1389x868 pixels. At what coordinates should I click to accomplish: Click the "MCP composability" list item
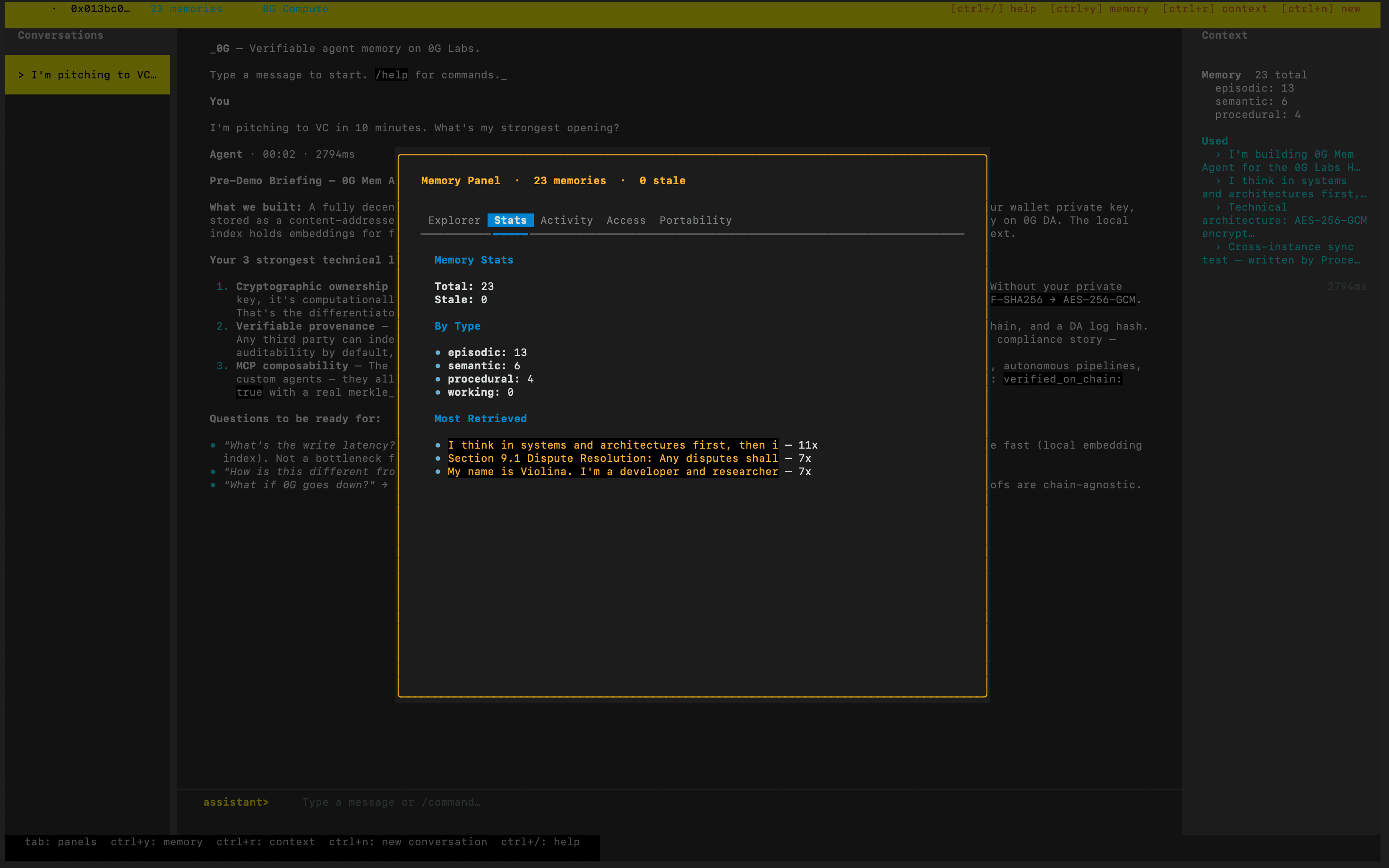[x=292, y=366]
